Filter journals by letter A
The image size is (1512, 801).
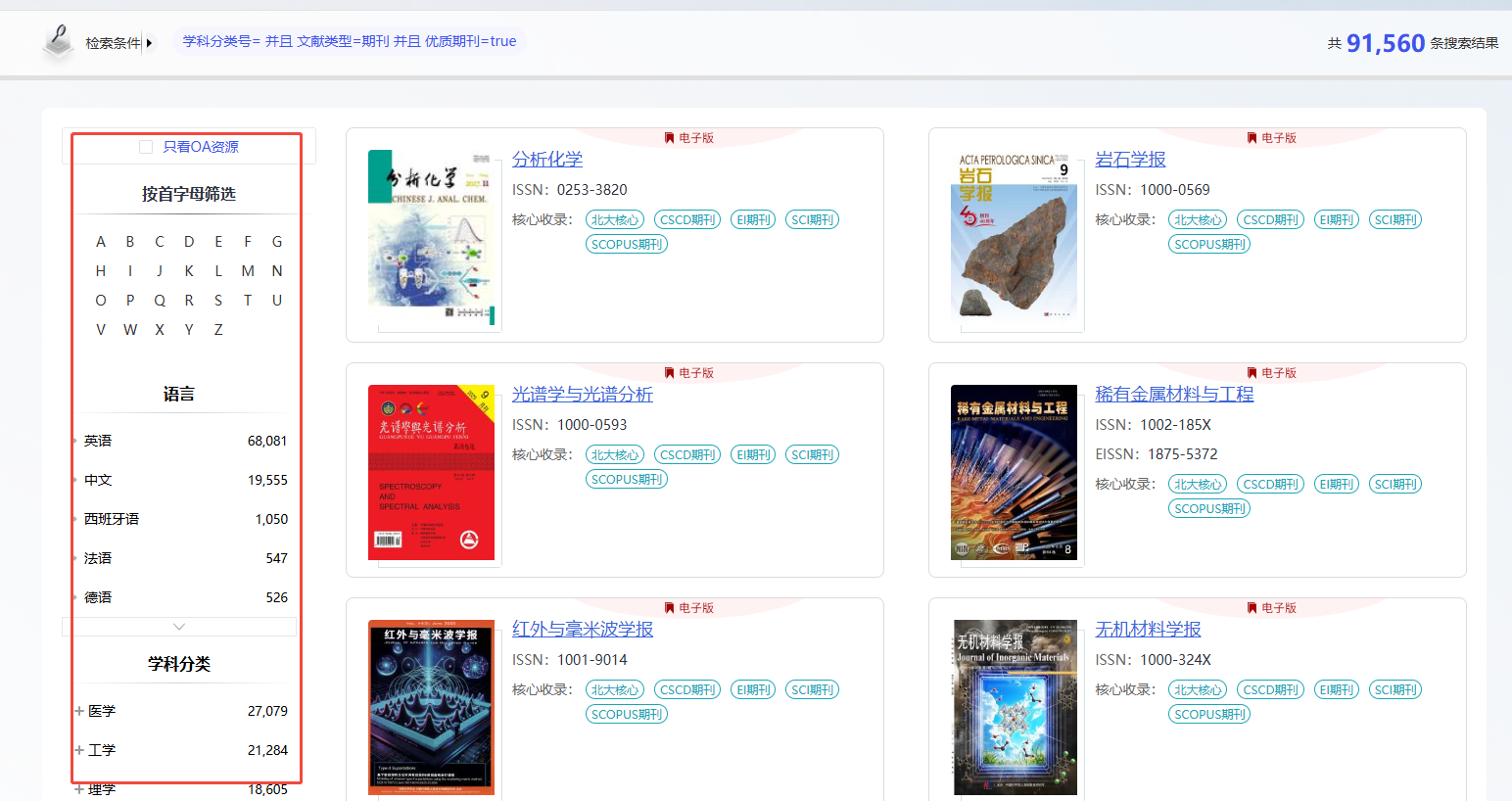101,241
